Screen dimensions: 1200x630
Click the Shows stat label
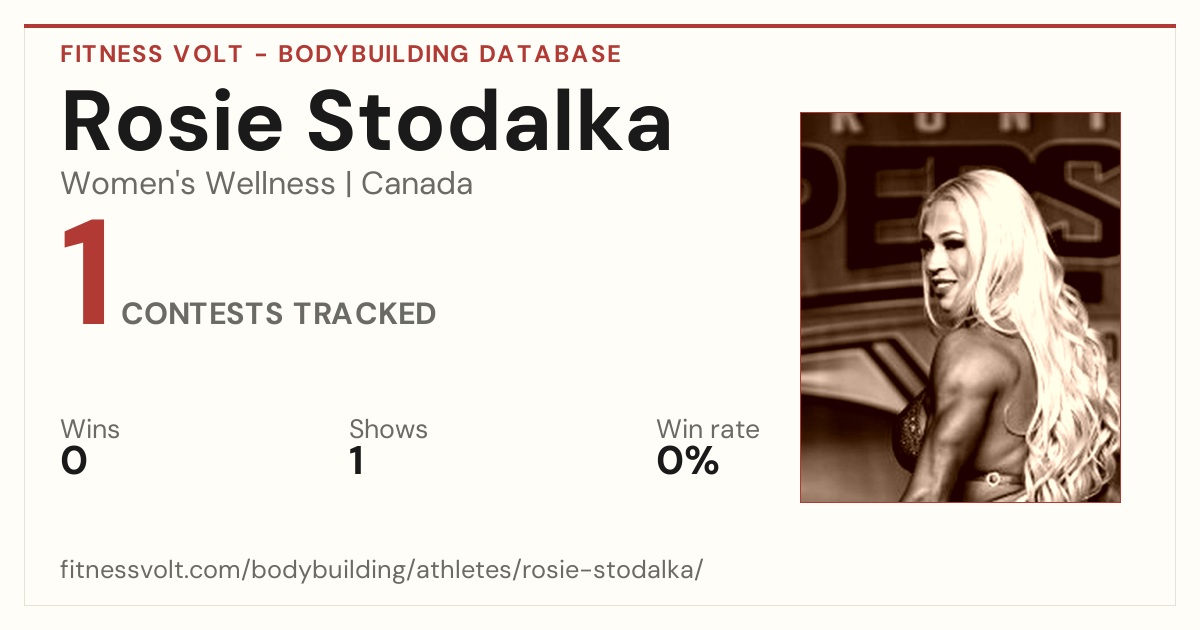[x=388, y=429]
